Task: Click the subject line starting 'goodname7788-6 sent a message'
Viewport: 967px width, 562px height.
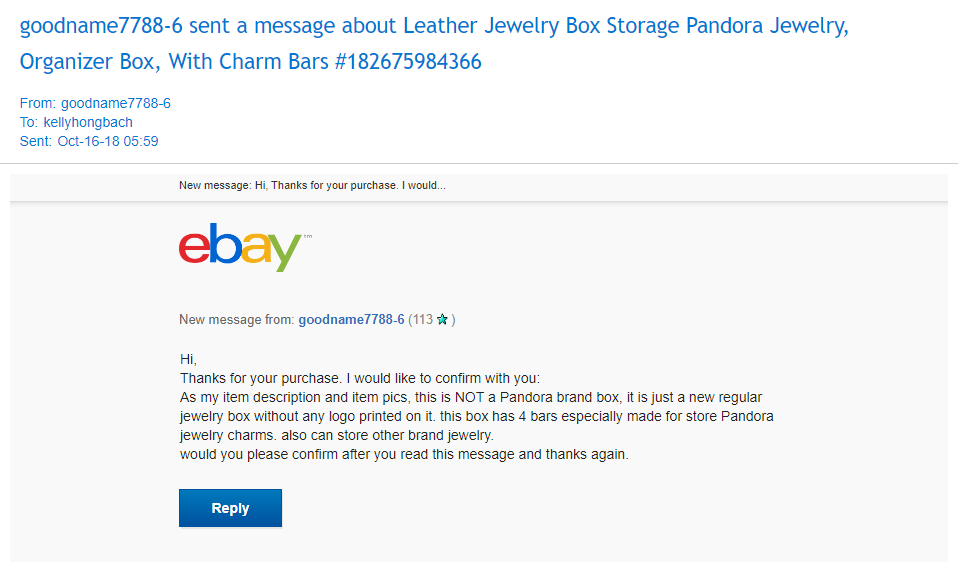Action: 434,26
